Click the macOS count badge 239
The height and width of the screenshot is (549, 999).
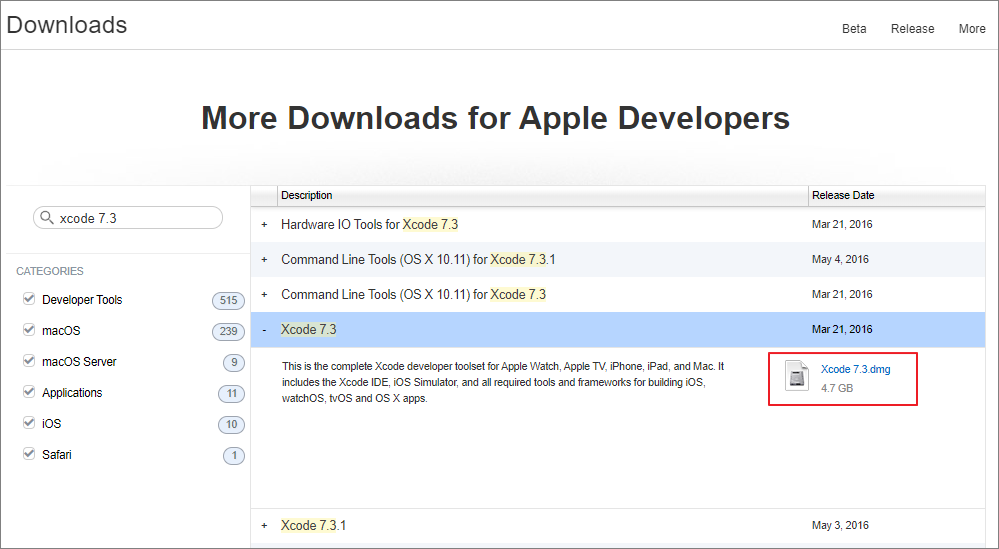point(228,331)
